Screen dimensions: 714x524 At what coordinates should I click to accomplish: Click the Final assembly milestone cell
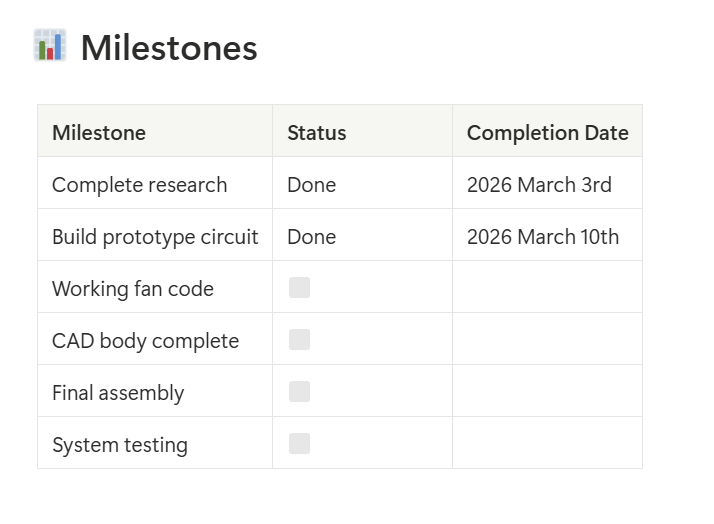coord(118,393)
